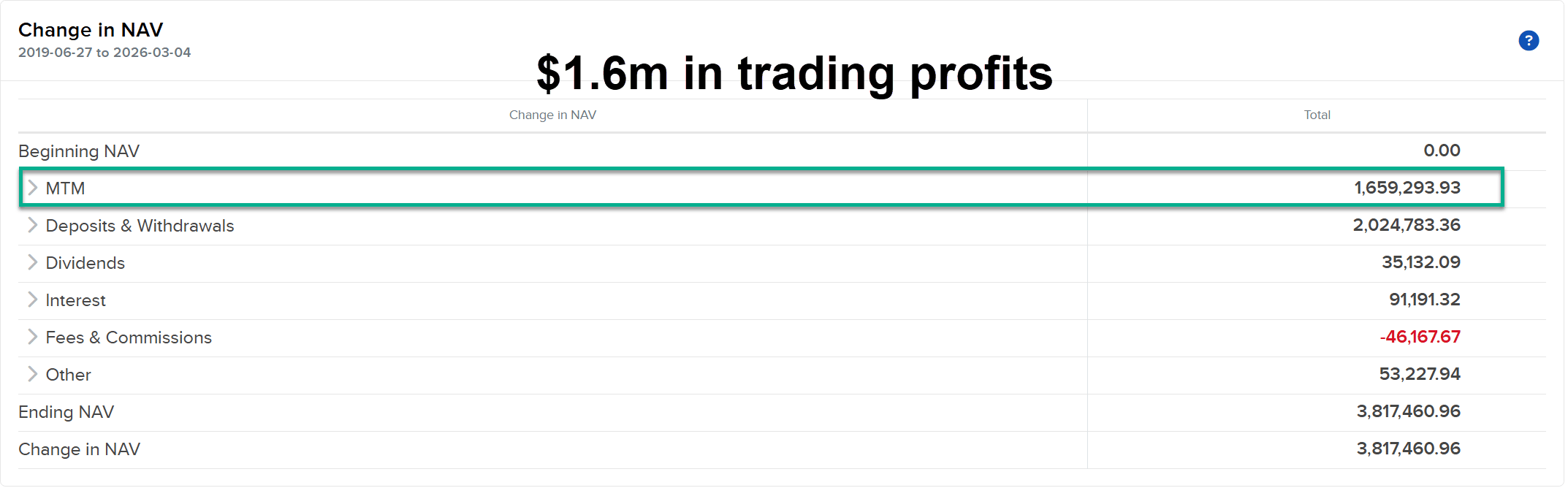Expand the Dividends row chevron

pos(32,262)
